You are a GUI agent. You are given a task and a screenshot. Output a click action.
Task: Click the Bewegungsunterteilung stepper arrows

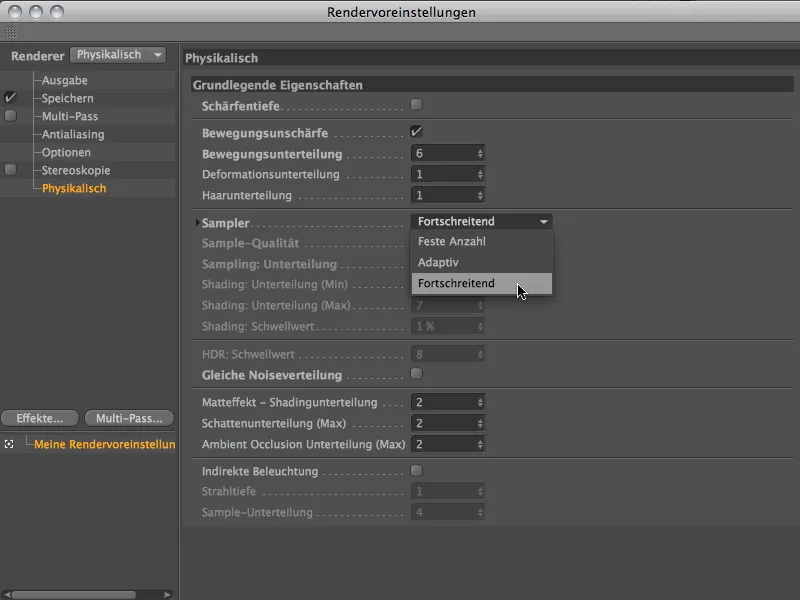tap(480, 154)
